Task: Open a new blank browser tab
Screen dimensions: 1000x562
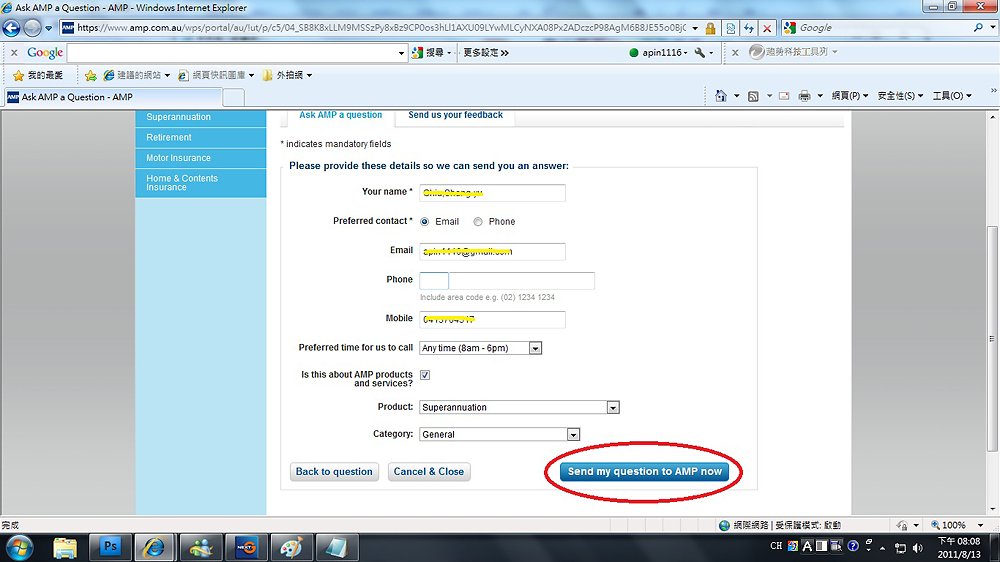Action: (x=233, y=98)
